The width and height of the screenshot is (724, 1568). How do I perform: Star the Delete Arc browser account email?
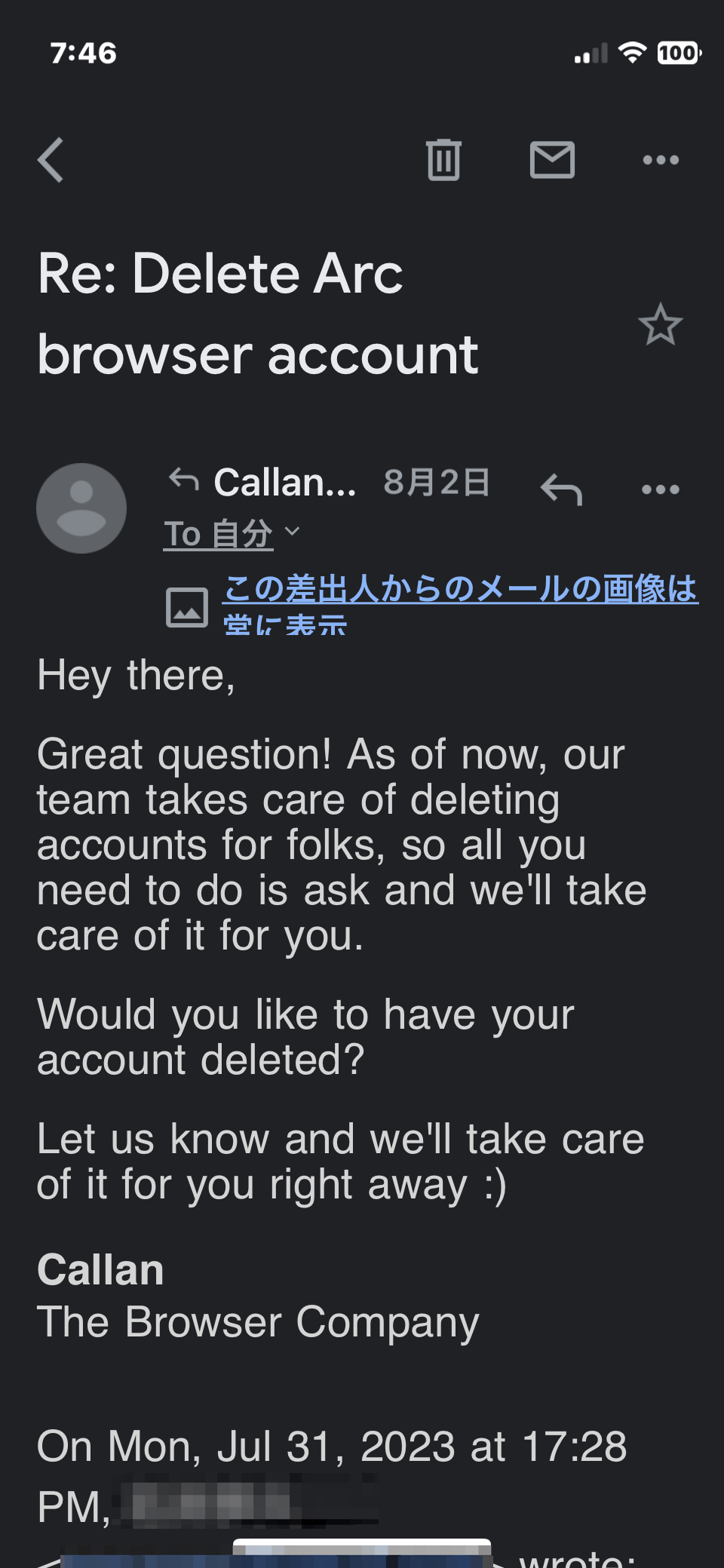[660, 325]
